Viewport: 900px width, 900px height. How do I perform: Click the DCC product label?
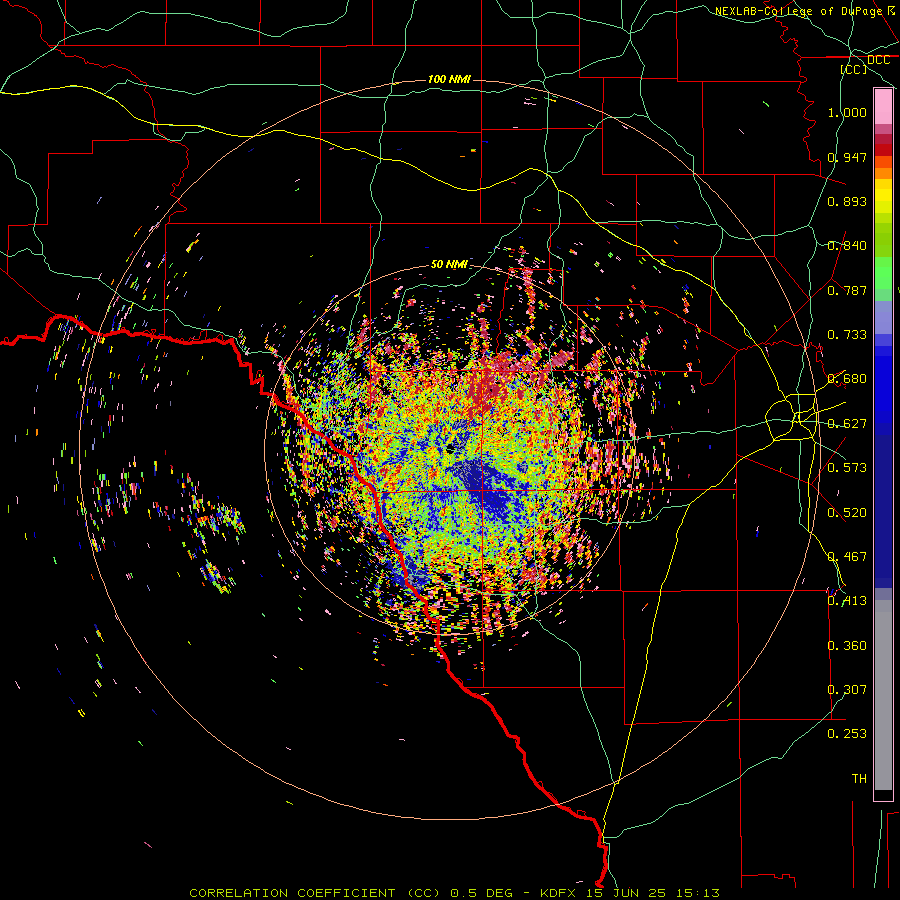878,60
